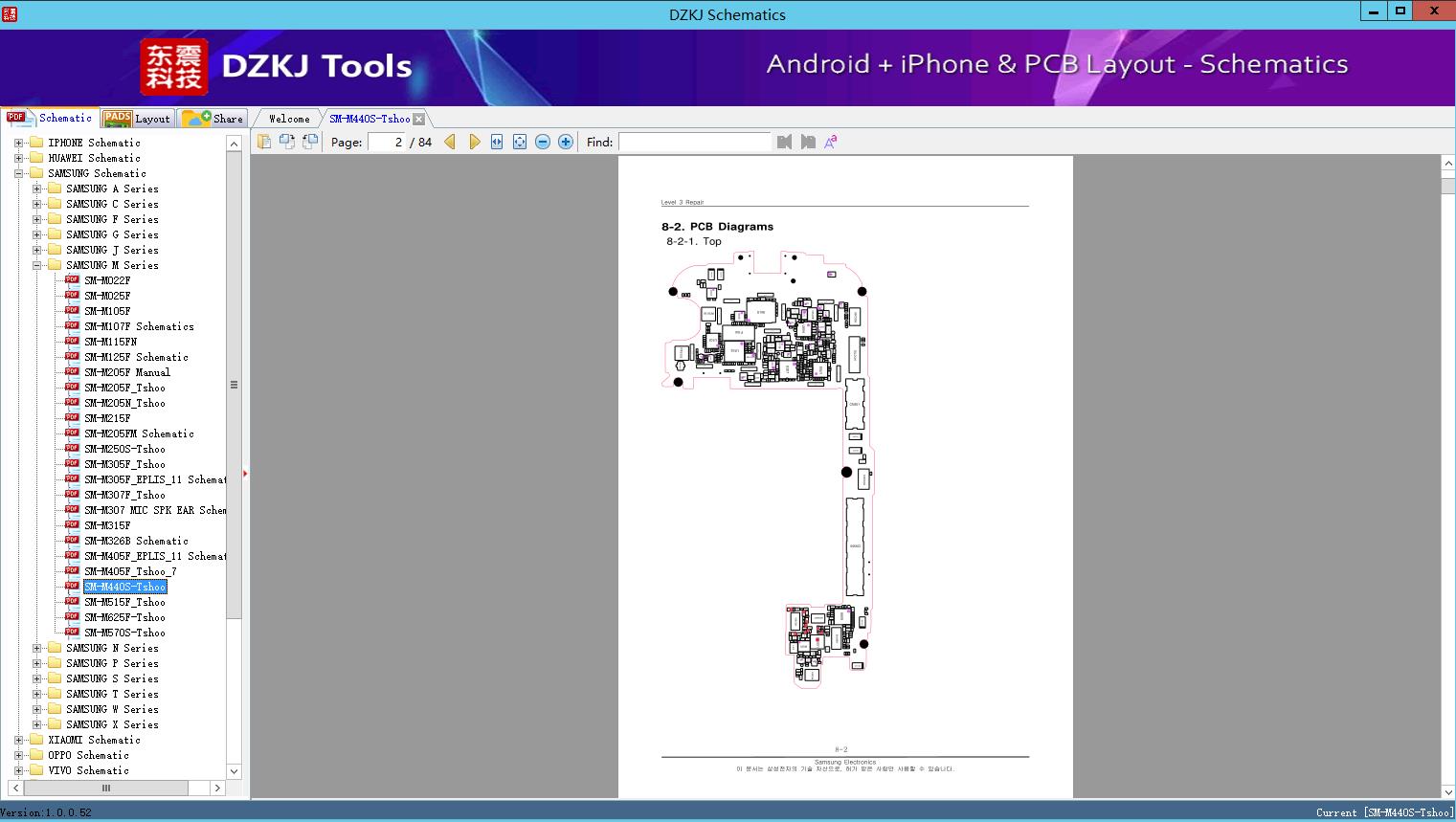The width and height of the screenshot is (1456, 822).
Task: Open the Welcome document tab
Action: [x=289, y=119]
